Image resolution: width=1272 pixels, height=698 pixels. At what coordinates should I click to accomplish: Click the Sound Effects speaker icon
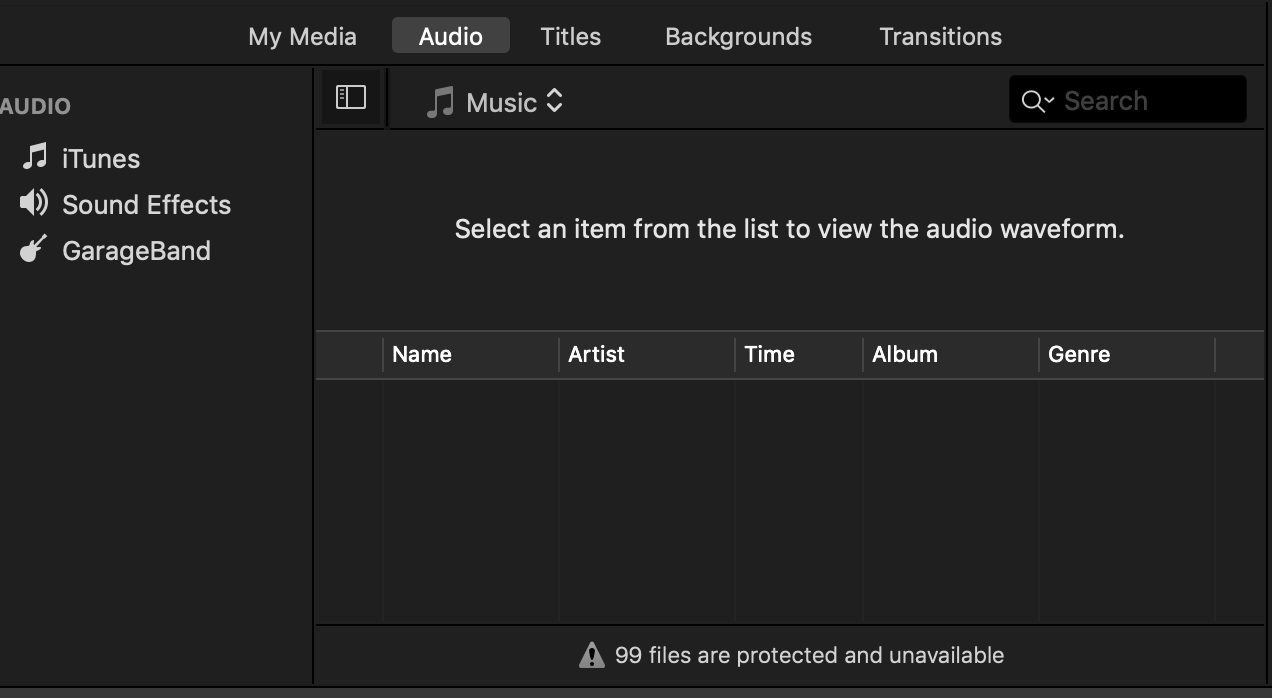pyautogui.click(x=34, y=203)
